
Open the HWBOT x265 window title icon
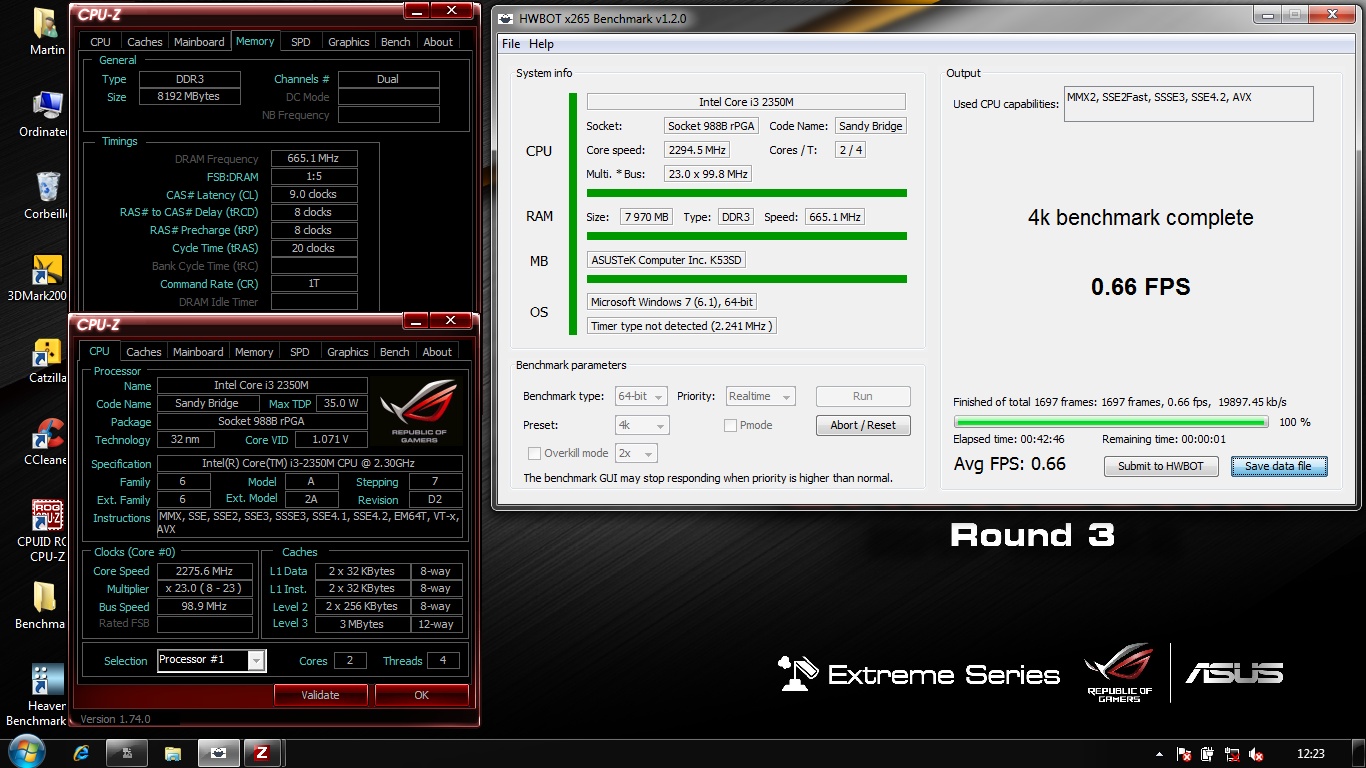[x=508, y=18]
